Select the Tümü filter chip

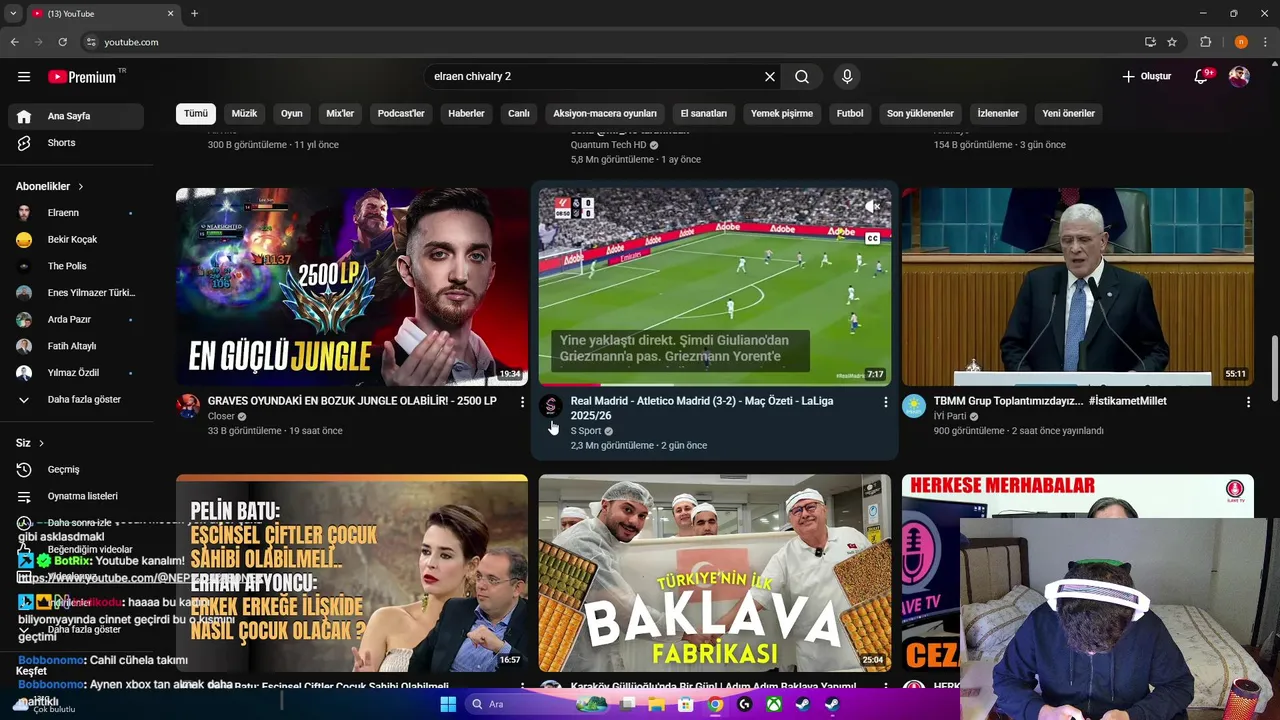196,114
